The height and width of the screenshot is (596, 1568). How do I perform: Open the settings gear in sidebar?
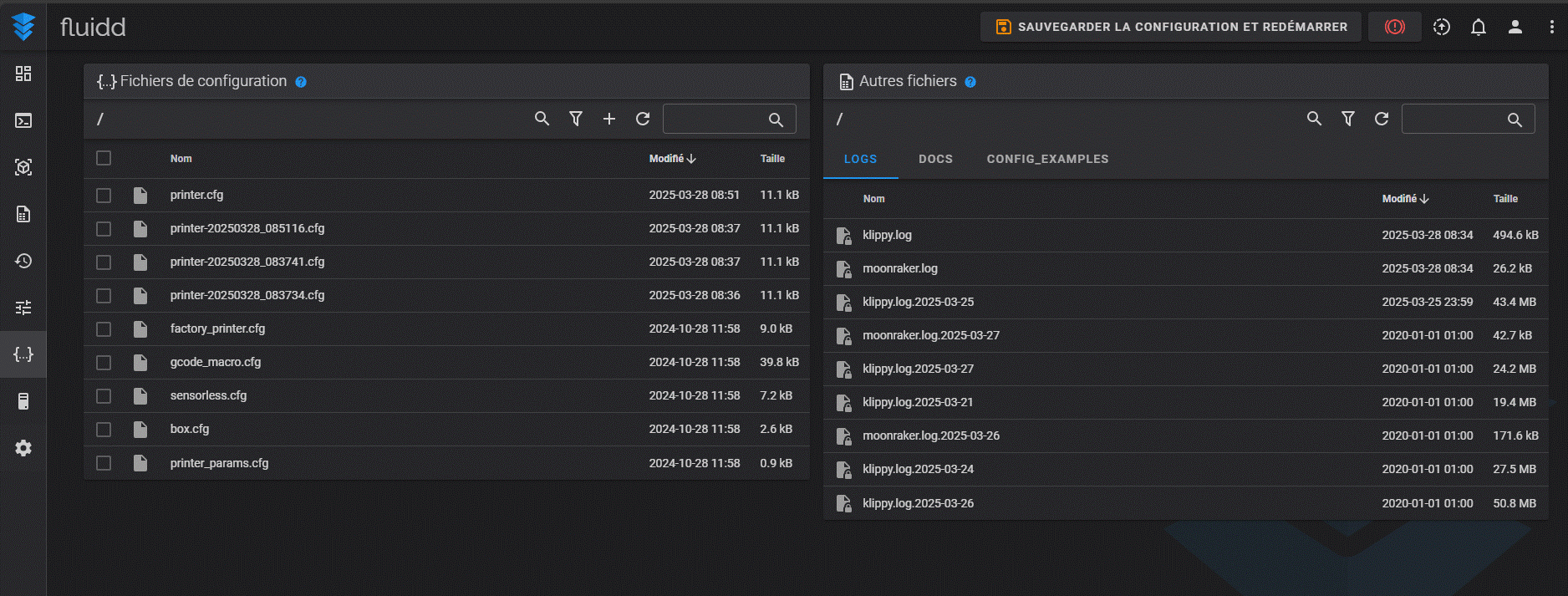coord(23,448)
